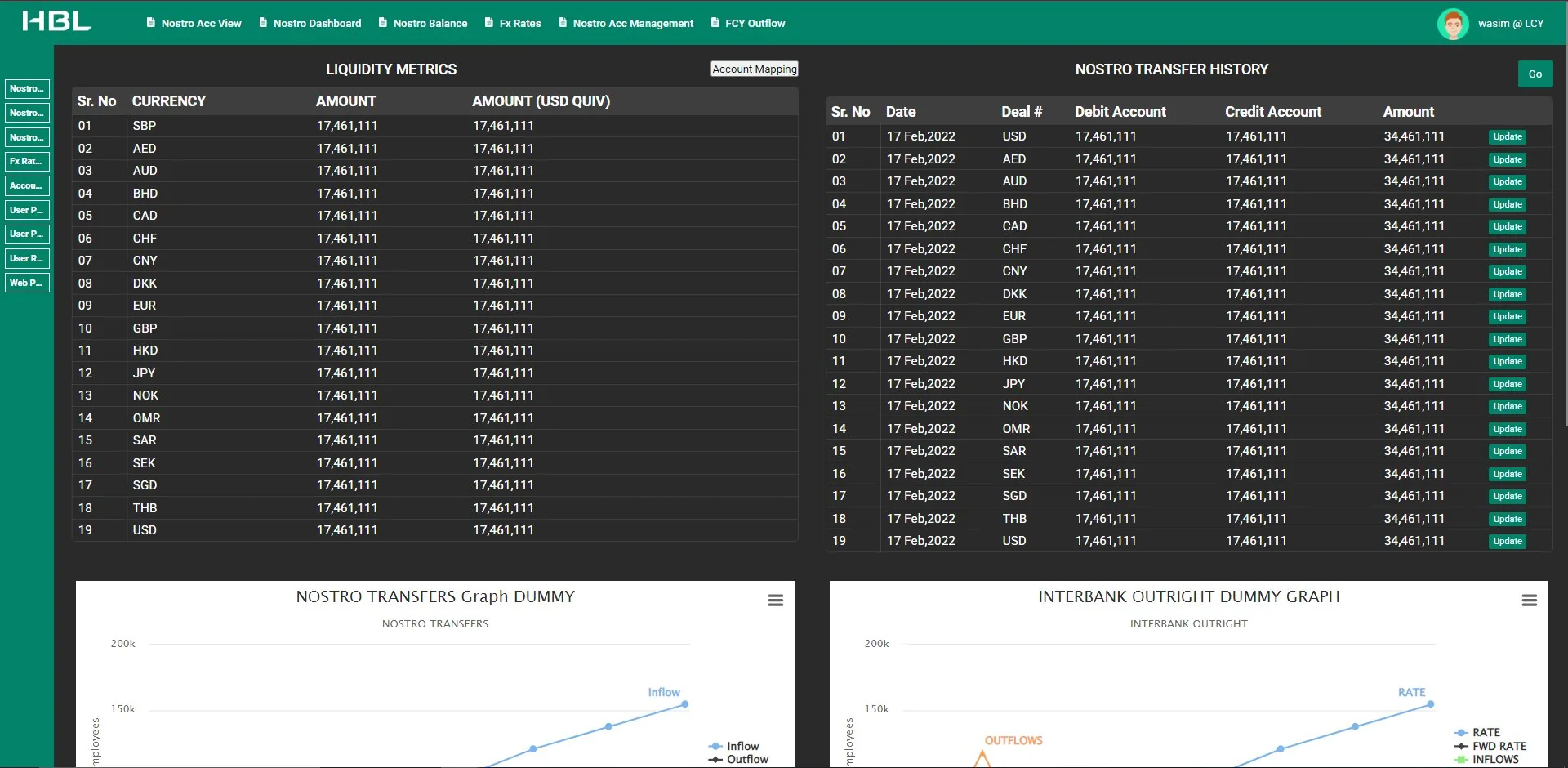Click the user avatar picture
Image resolution: width=1568 pixels, height=768 pixels.
1453,24
